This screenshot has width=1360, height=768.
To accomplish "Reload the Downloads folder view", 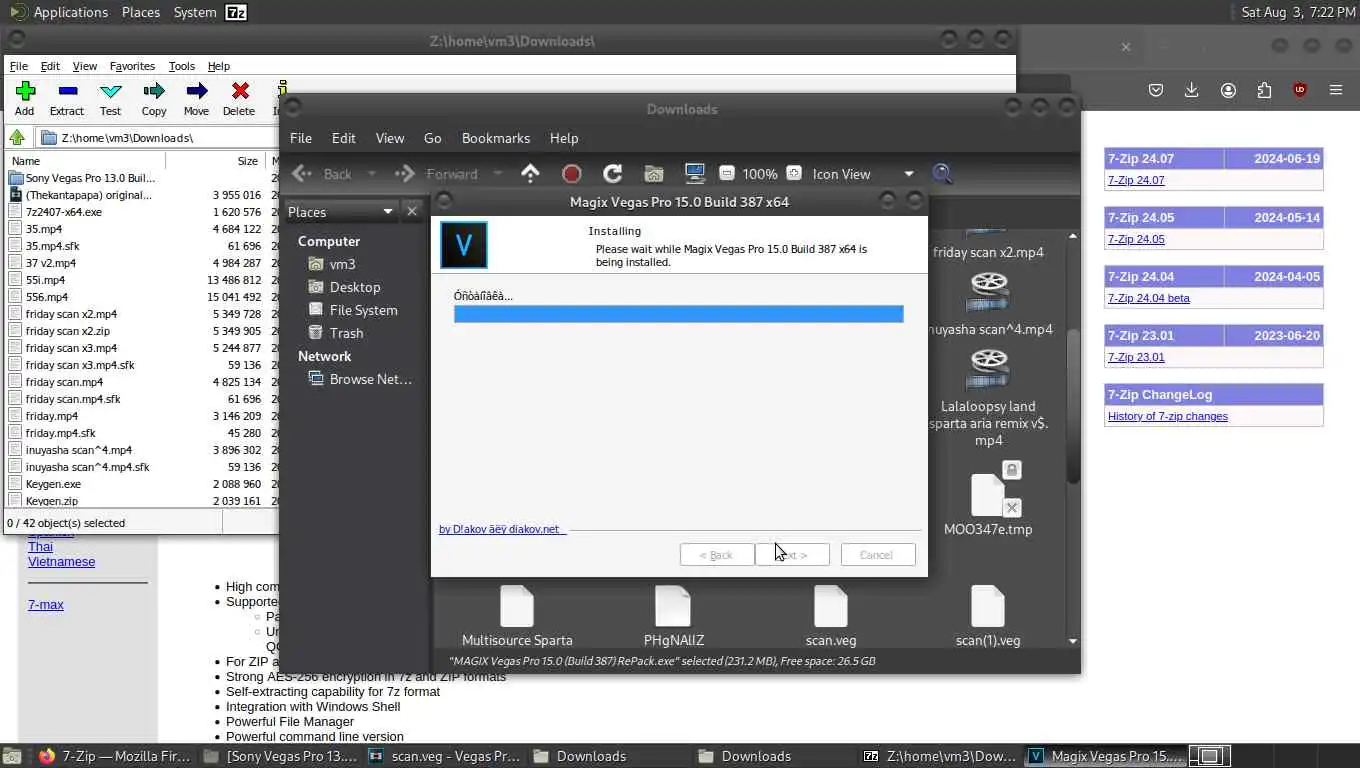I will (x=613, y=174).
